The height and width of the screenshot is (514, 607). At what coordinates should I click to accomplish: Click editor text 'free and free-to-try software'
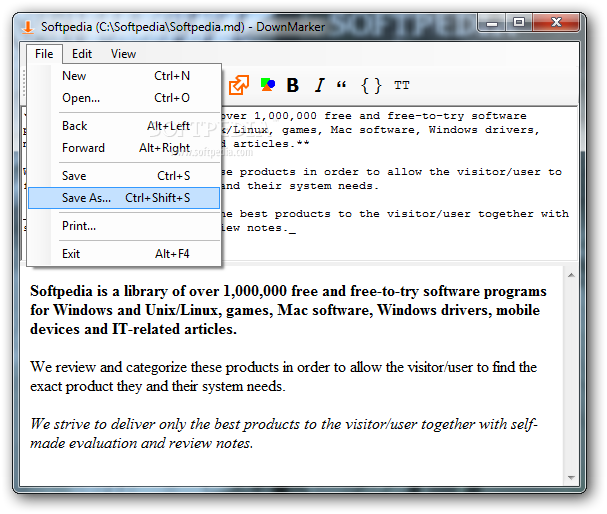pos(425,116)
